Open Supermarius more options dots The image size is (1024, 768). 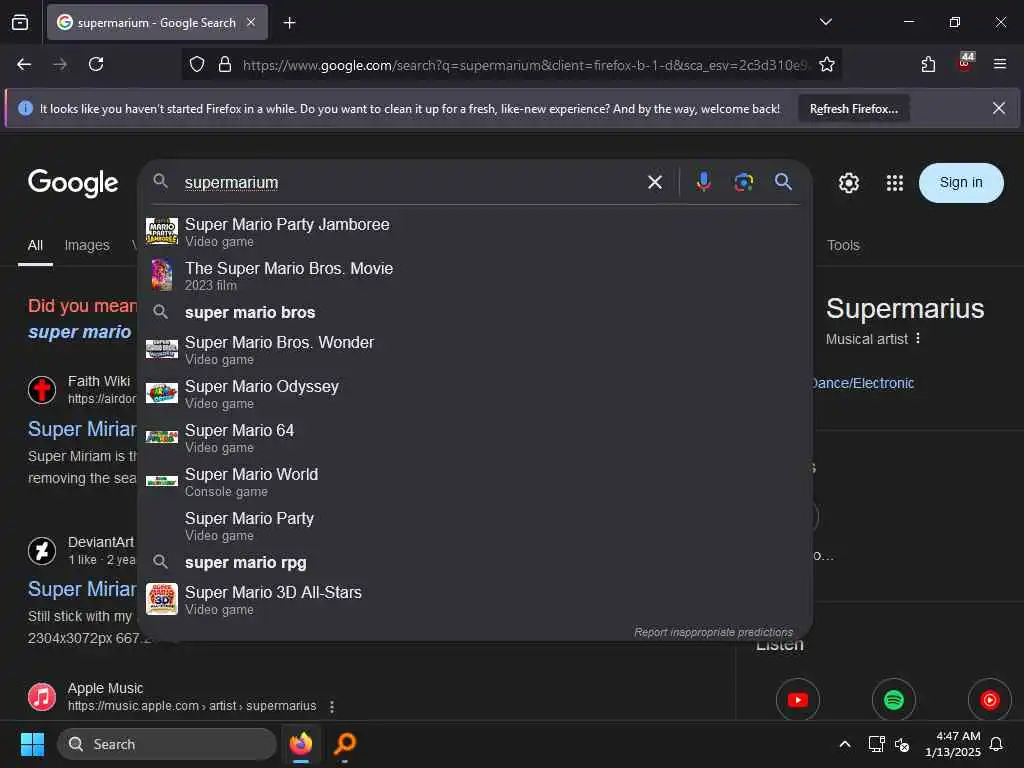pos(918,338)
